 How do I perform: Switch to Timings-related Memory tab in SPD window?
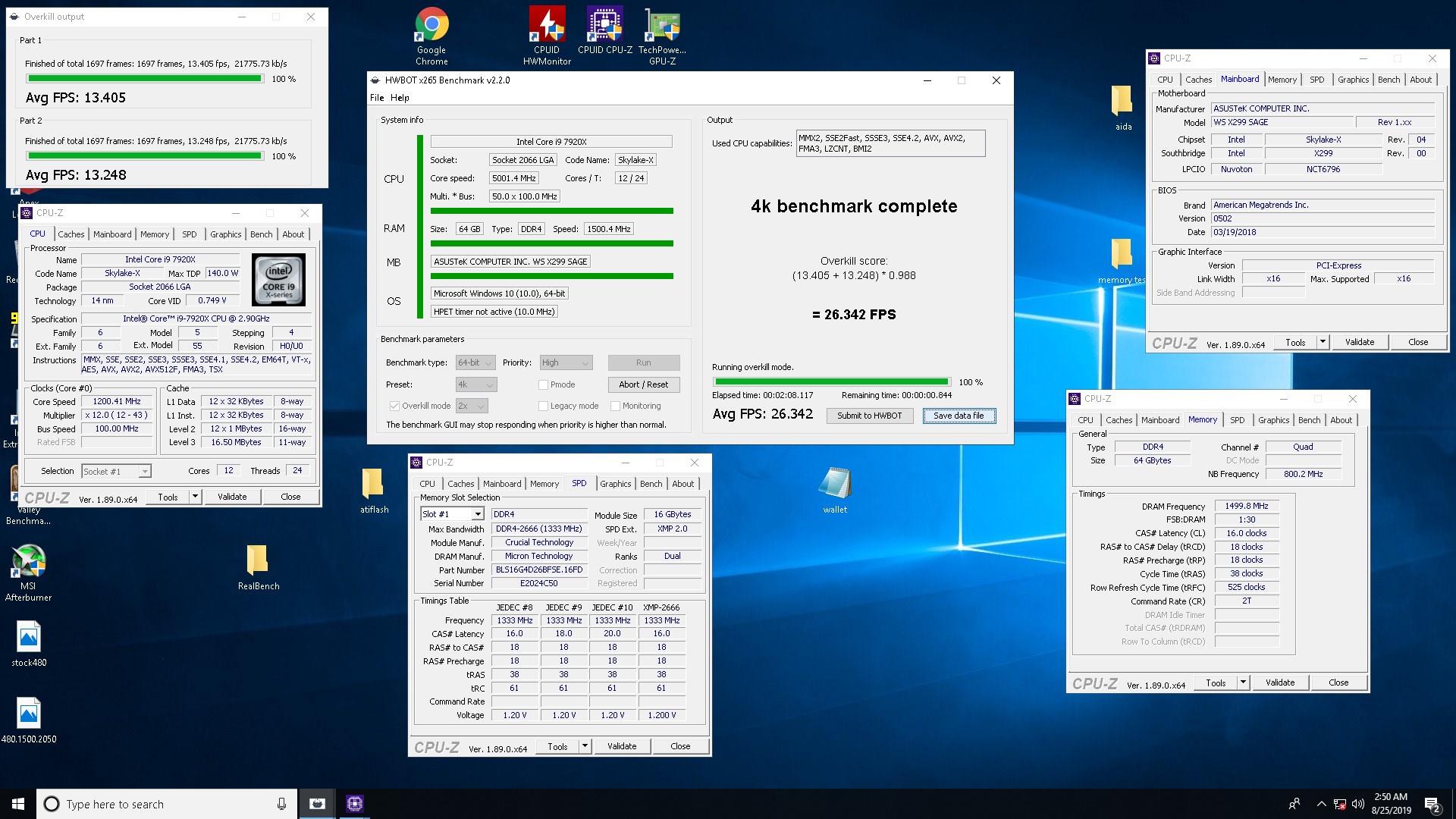[x=544, y=484]
